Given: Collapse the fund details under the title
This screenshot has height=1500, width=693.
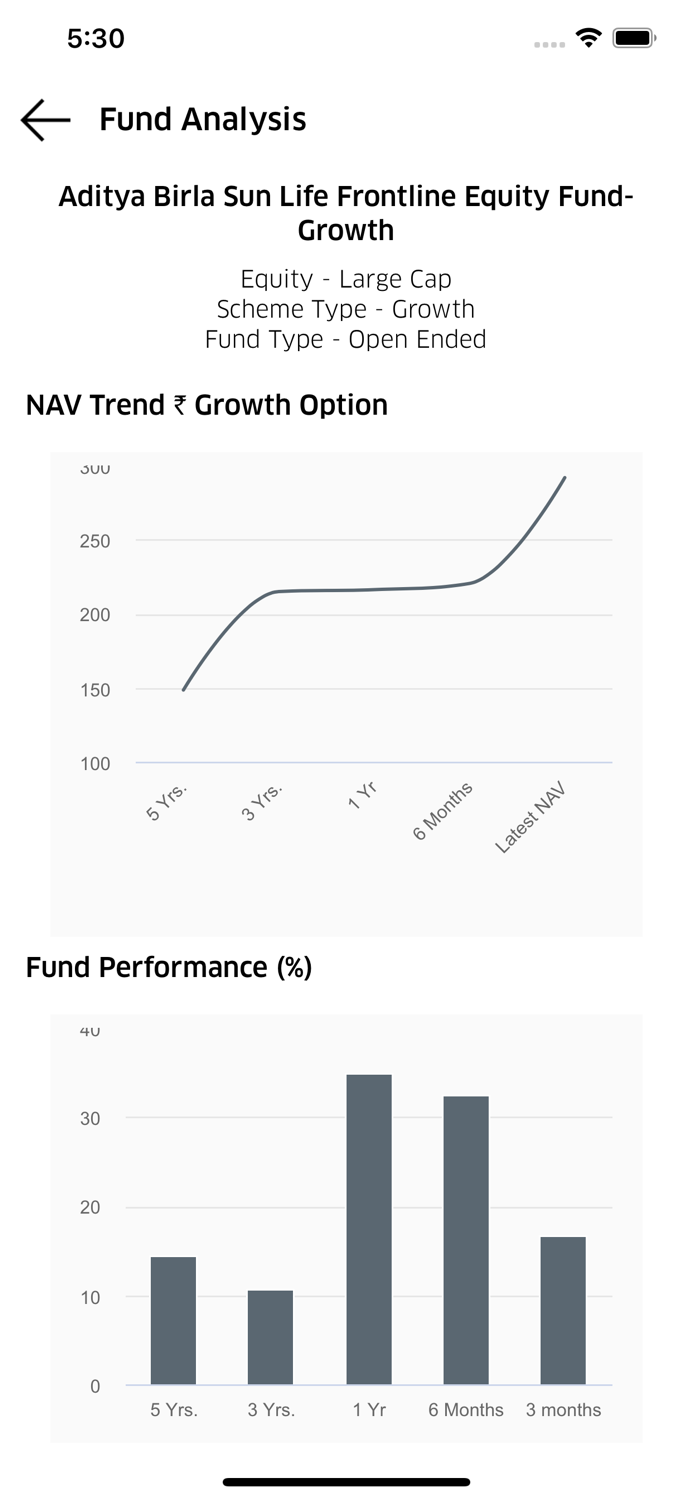Looking at the screenshot, I should tap(346, 308).
